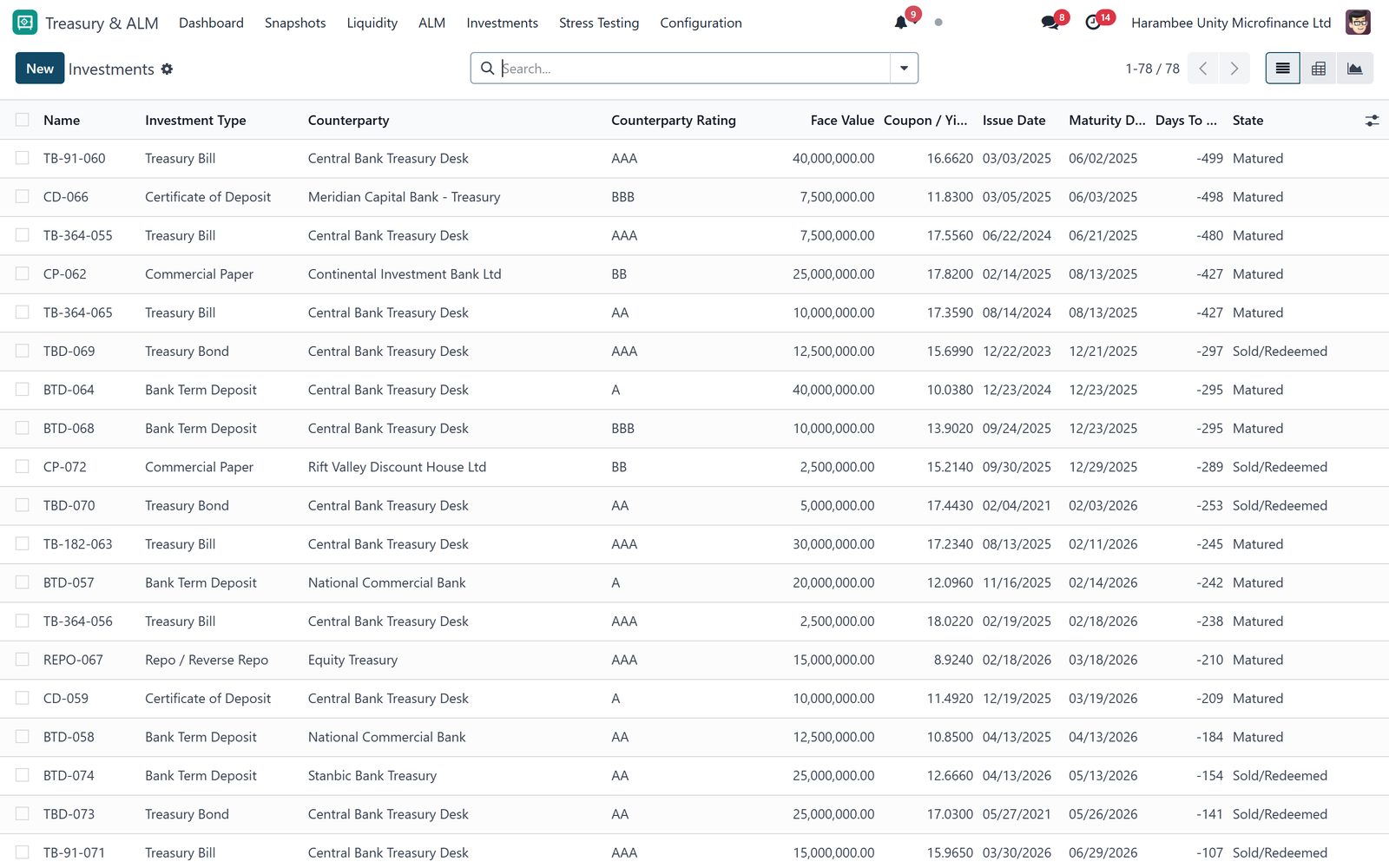Click the Stanbic Bank Treasury cell
Viewport: 1389px width, 868px height.
coord(372,775)
